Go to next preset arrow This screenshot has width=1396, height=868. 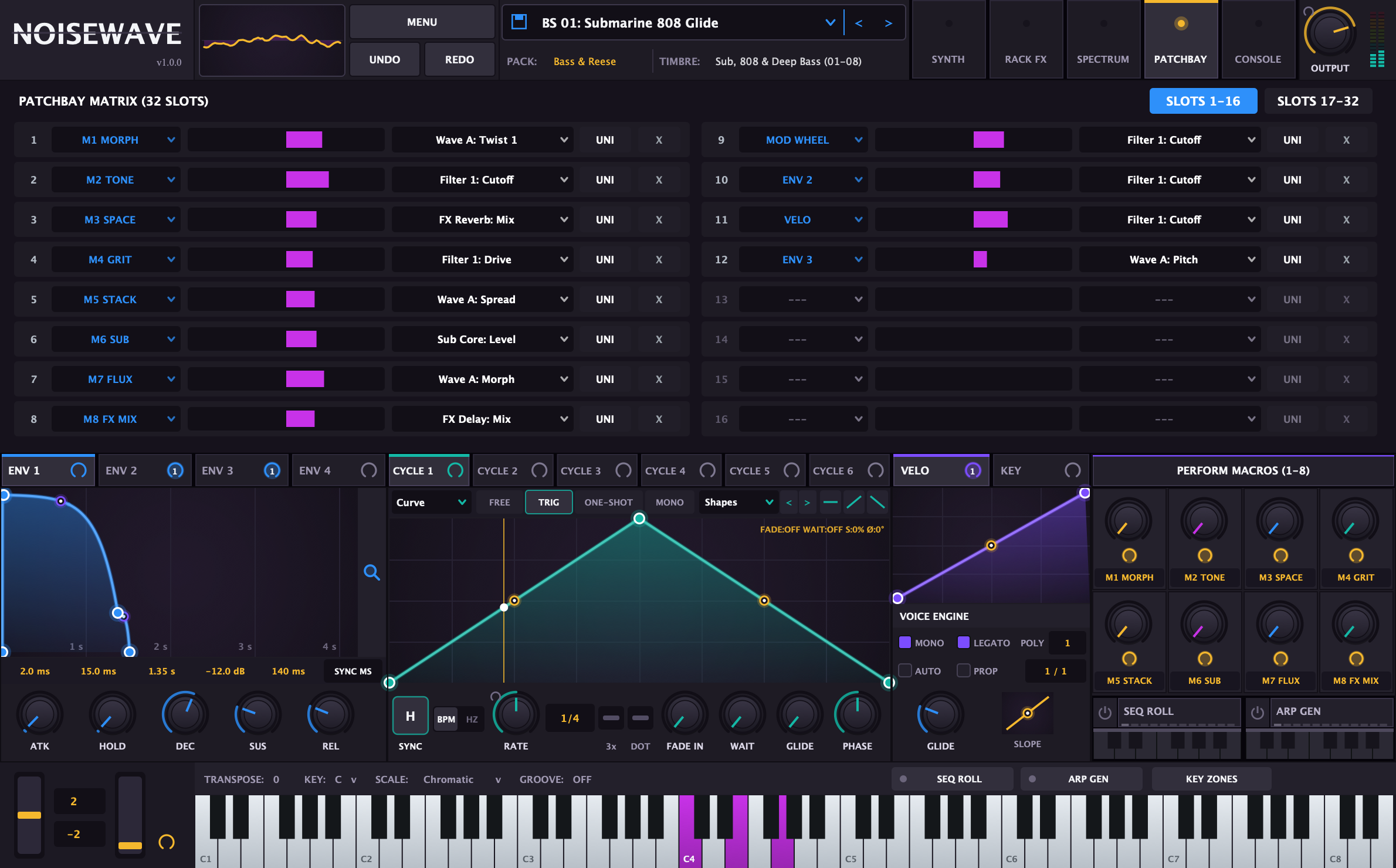[x=889, y=23]
